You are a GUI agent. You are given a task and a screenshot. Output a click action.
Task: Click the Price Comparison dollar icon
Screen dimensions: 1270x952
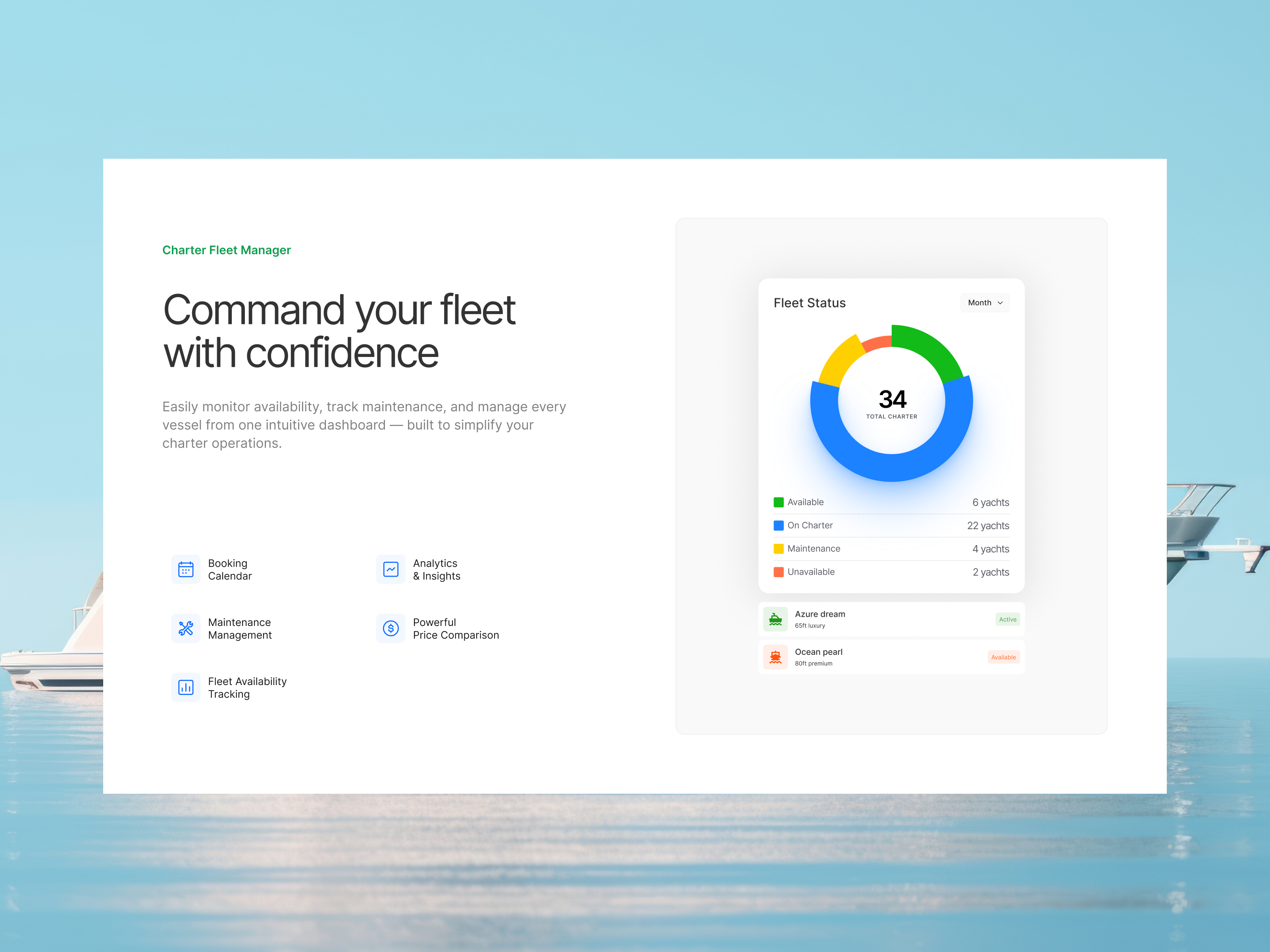click(391, 628)
